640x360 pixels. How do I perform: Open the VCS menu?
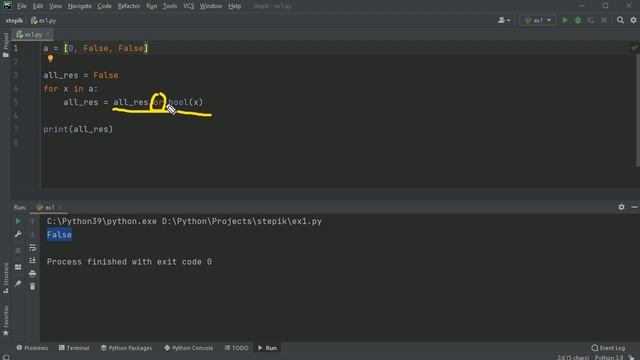pos(189,6)
